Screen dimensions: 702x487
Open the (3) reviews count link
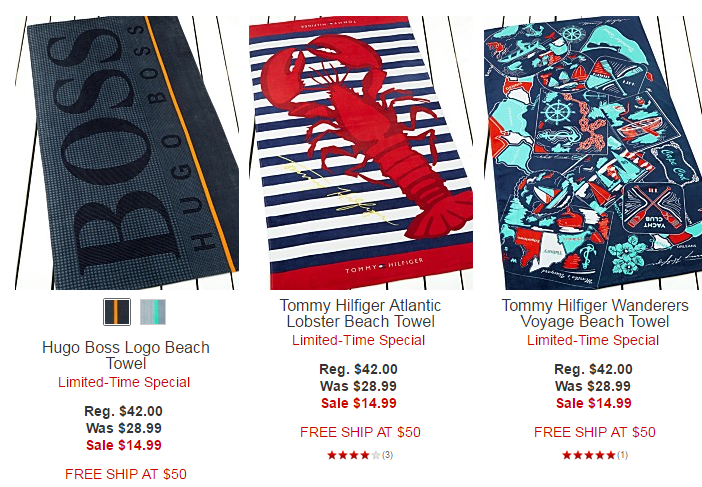click(387, 455)
